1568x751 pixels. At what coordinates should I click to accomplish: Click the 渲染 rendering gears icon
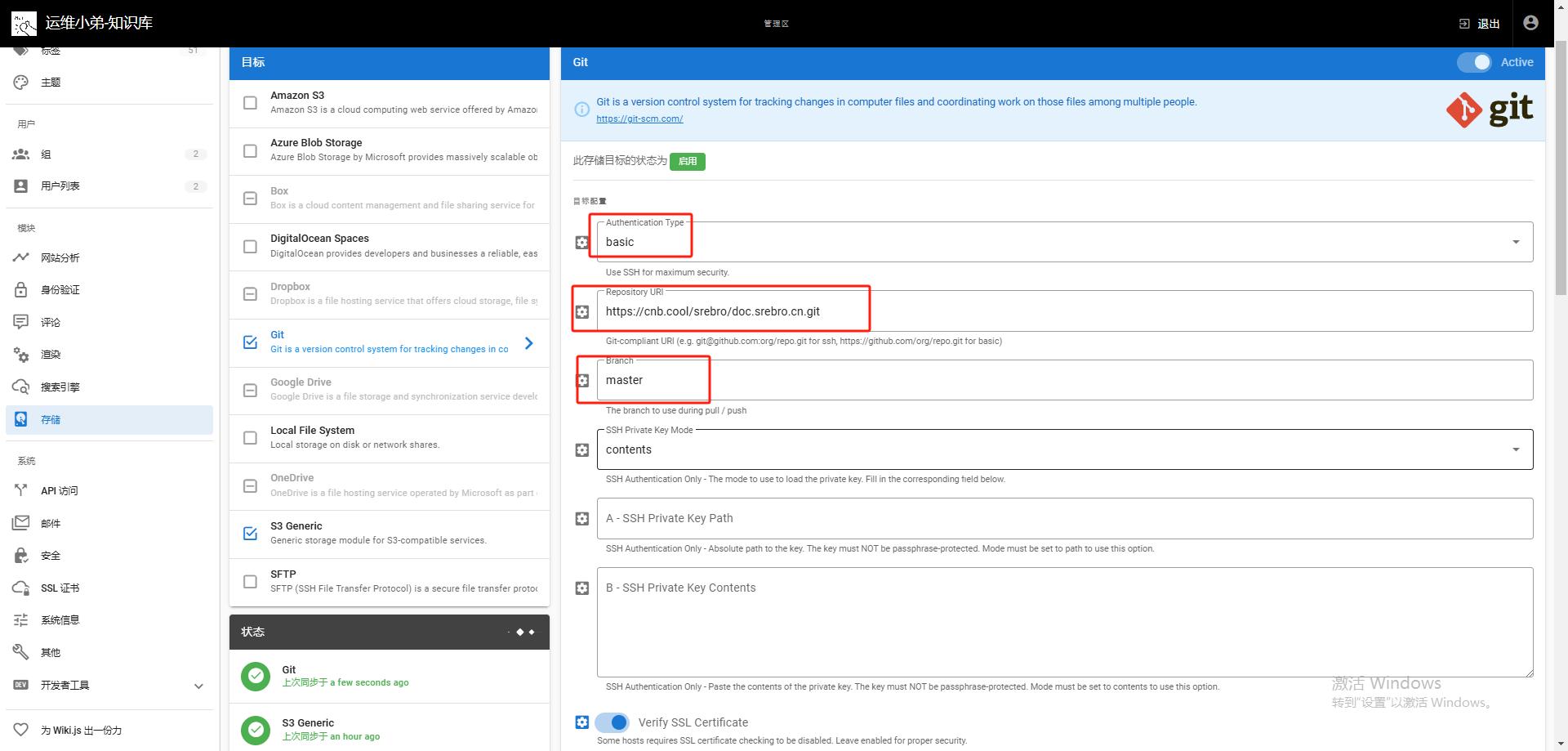21,355
